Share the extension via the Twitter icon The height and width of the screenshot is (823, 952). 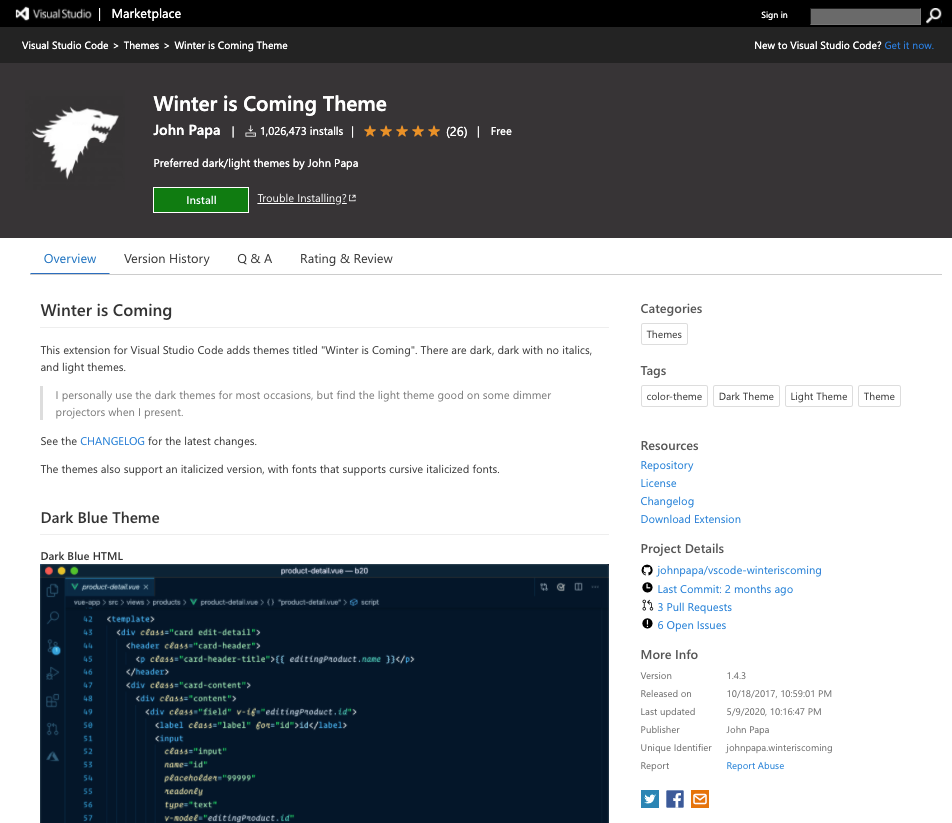tap(649, 798)
